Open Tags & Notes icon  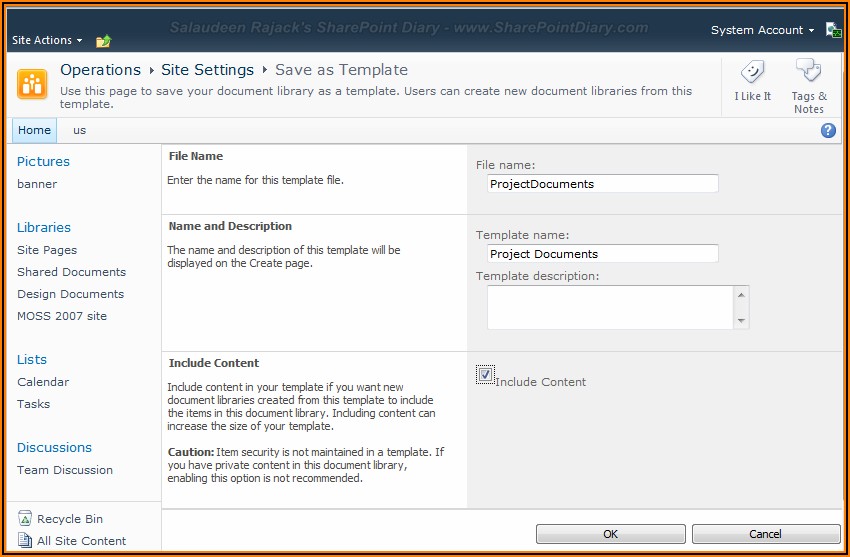tap(808, 72)
